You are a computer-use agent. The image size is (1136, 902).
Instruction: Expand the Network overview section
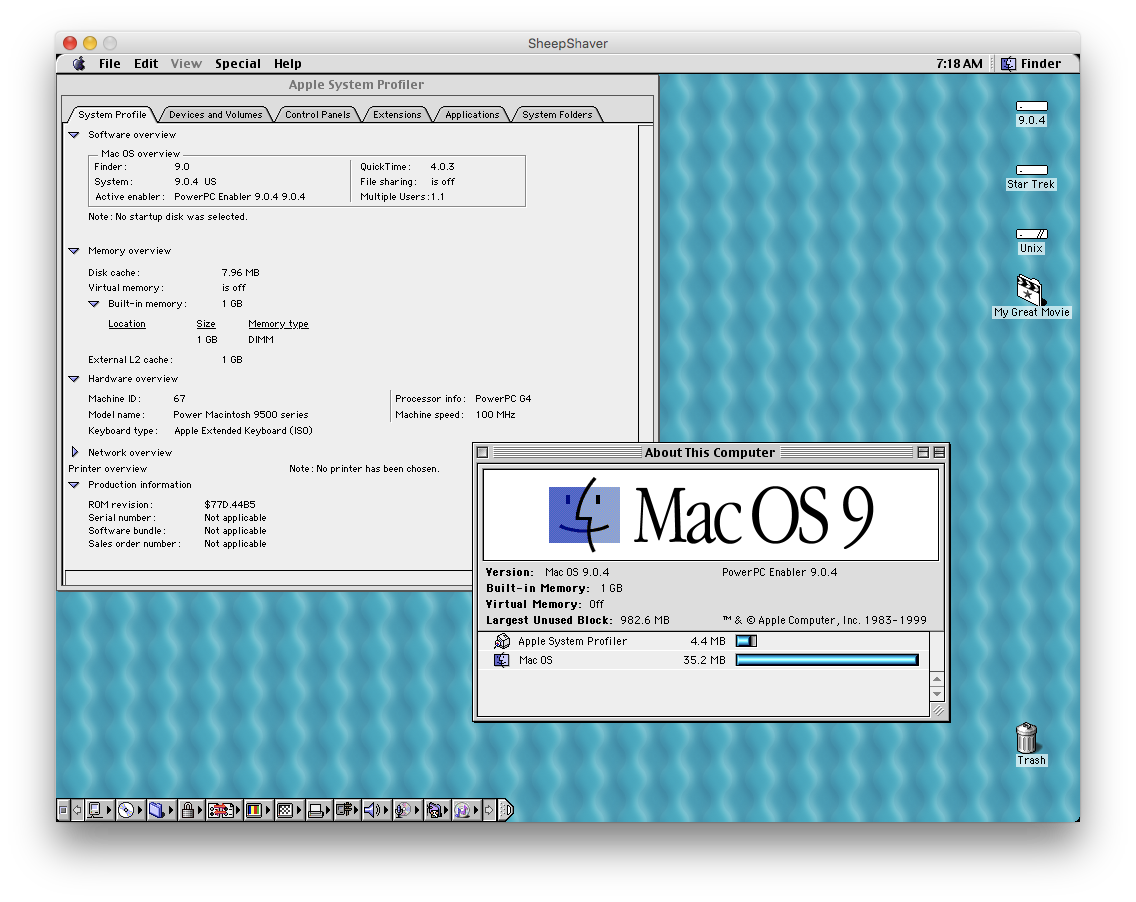[75, 452]
